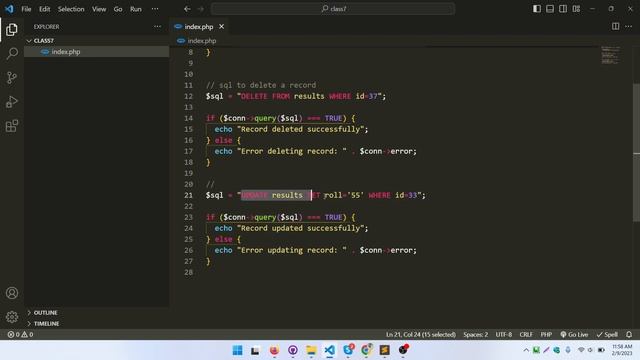Go forward with the navigation arrow
The width and height of the screenshot is (640, 360).
click(x=200, y=9)
